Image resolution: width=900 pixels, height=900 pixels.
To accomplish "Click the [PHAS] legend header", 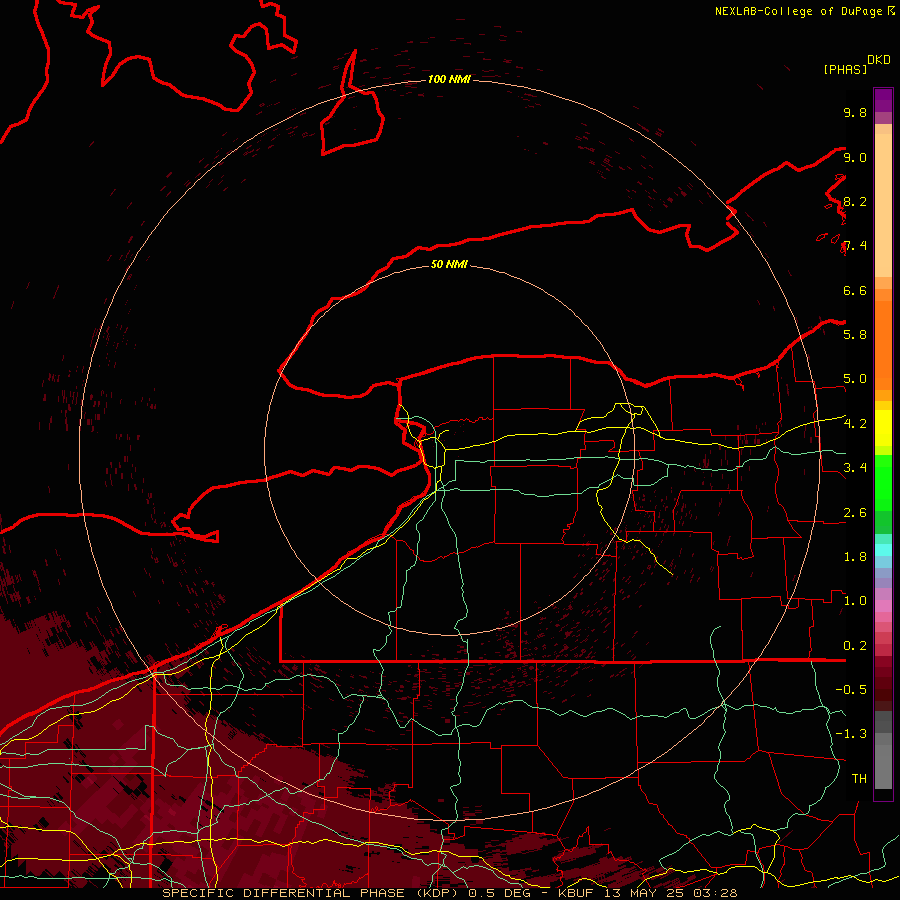I will (x=845, y=69).
